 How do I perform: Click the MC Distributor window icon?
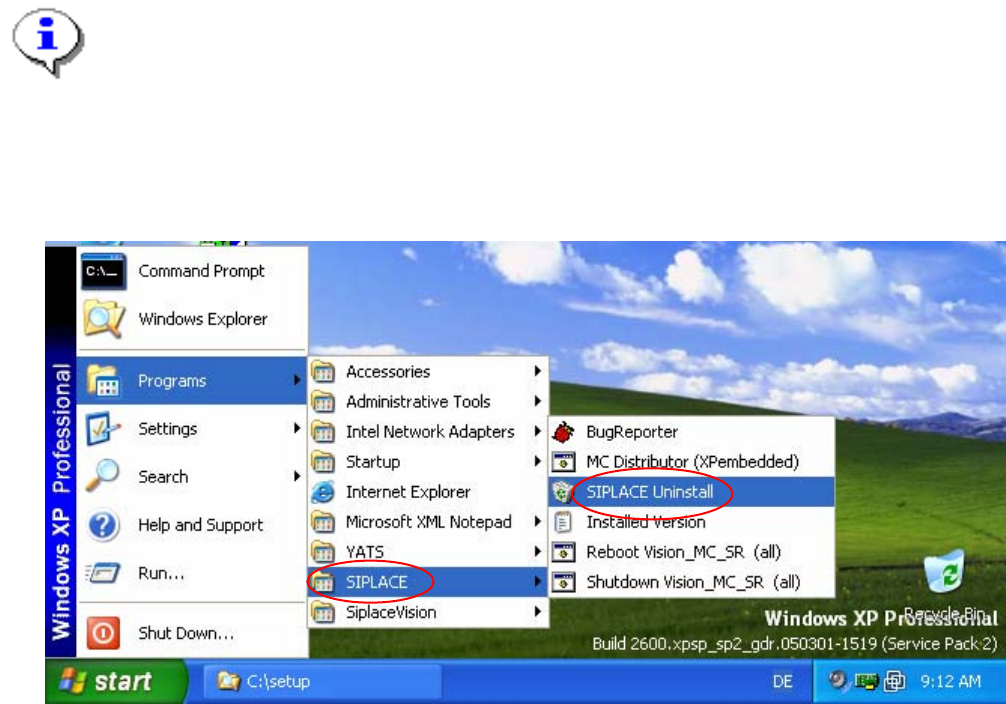point(563,462)
